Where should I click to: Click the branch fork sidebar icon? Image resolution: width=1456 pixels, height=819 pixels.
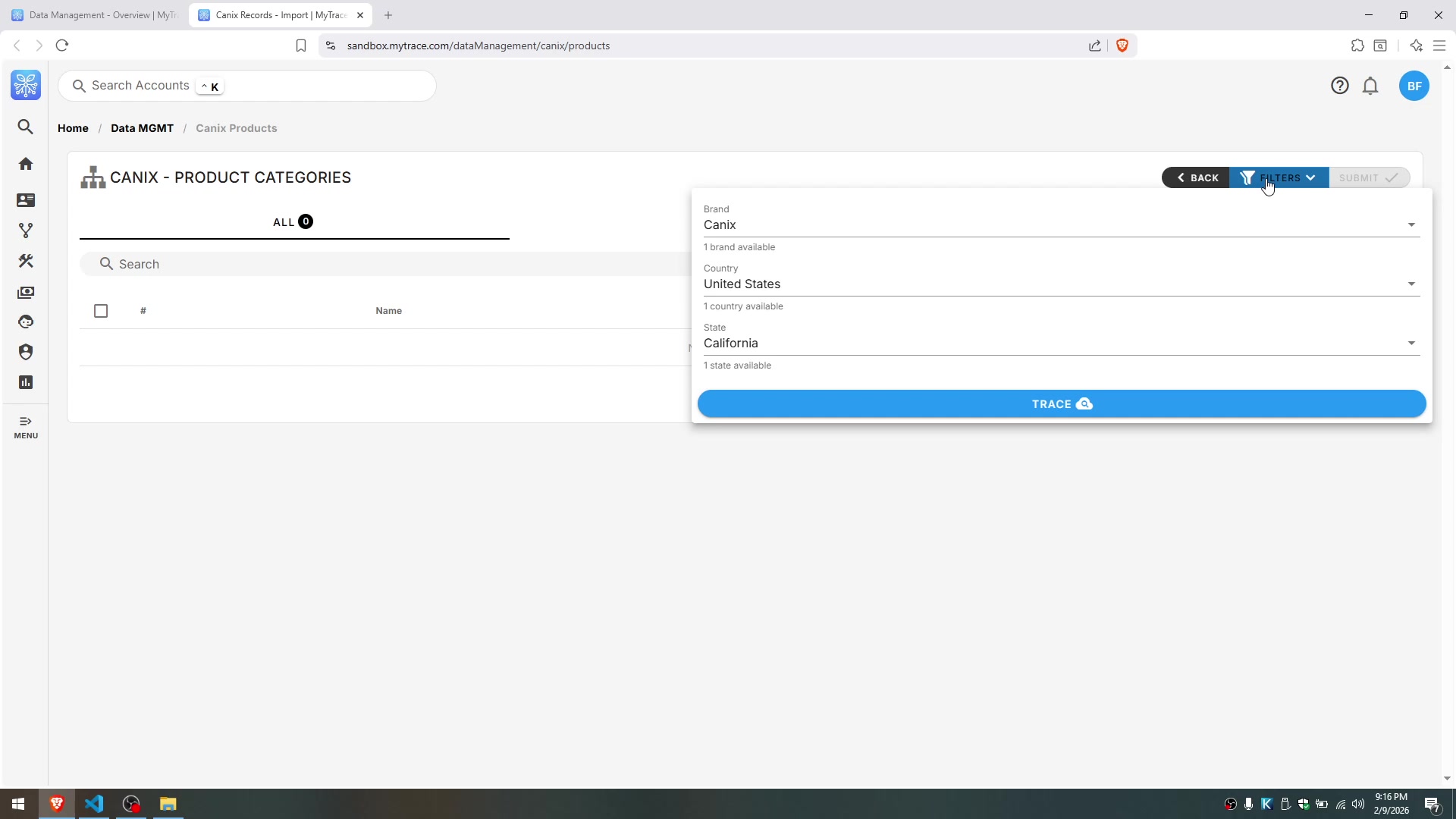tap(26, 231)
